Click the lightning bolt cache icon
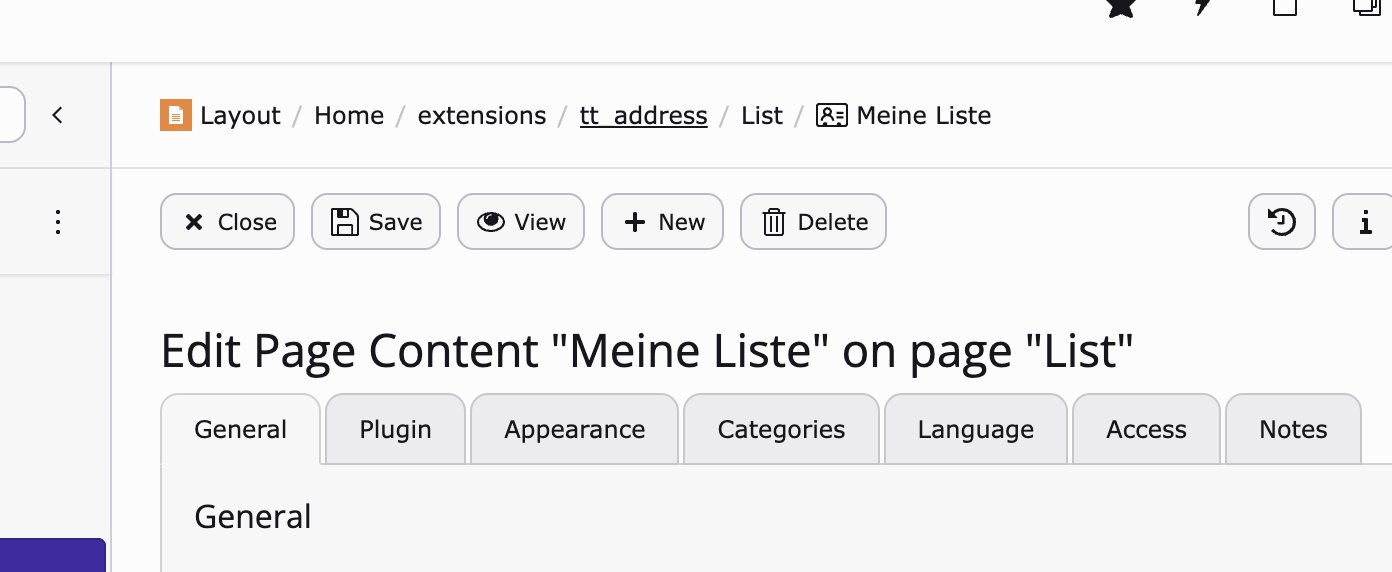The image size is (1392, 572). point(1204,6)
